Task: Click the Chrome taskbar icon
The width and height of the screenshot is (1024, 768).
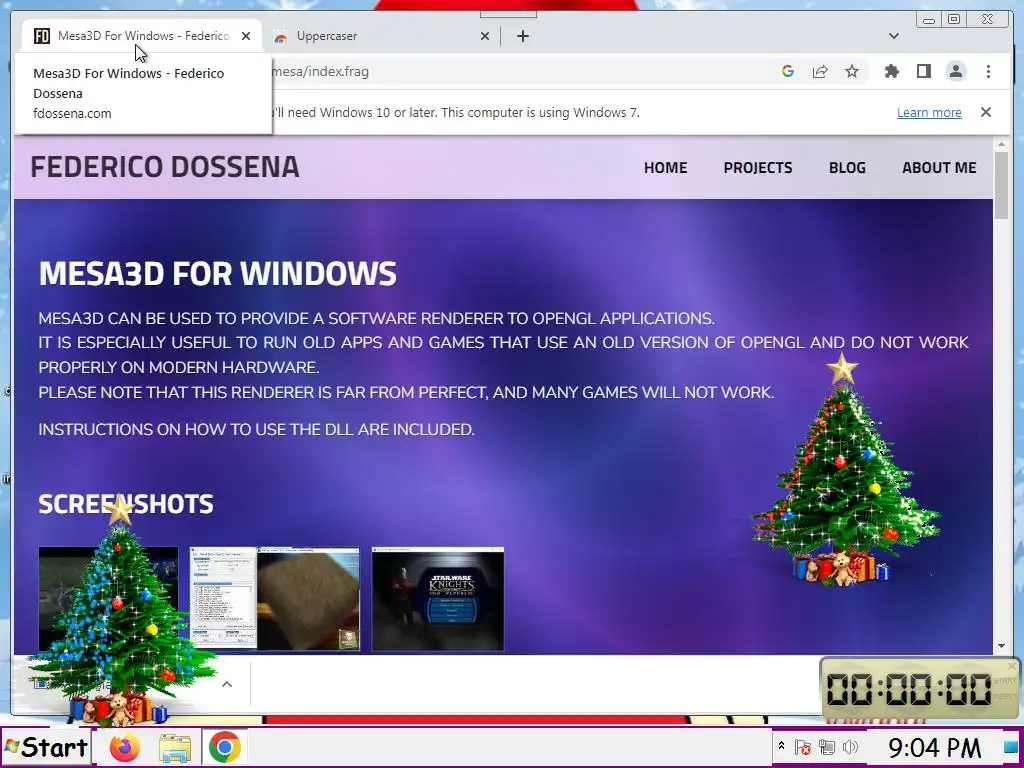Action: pos(225,747)
